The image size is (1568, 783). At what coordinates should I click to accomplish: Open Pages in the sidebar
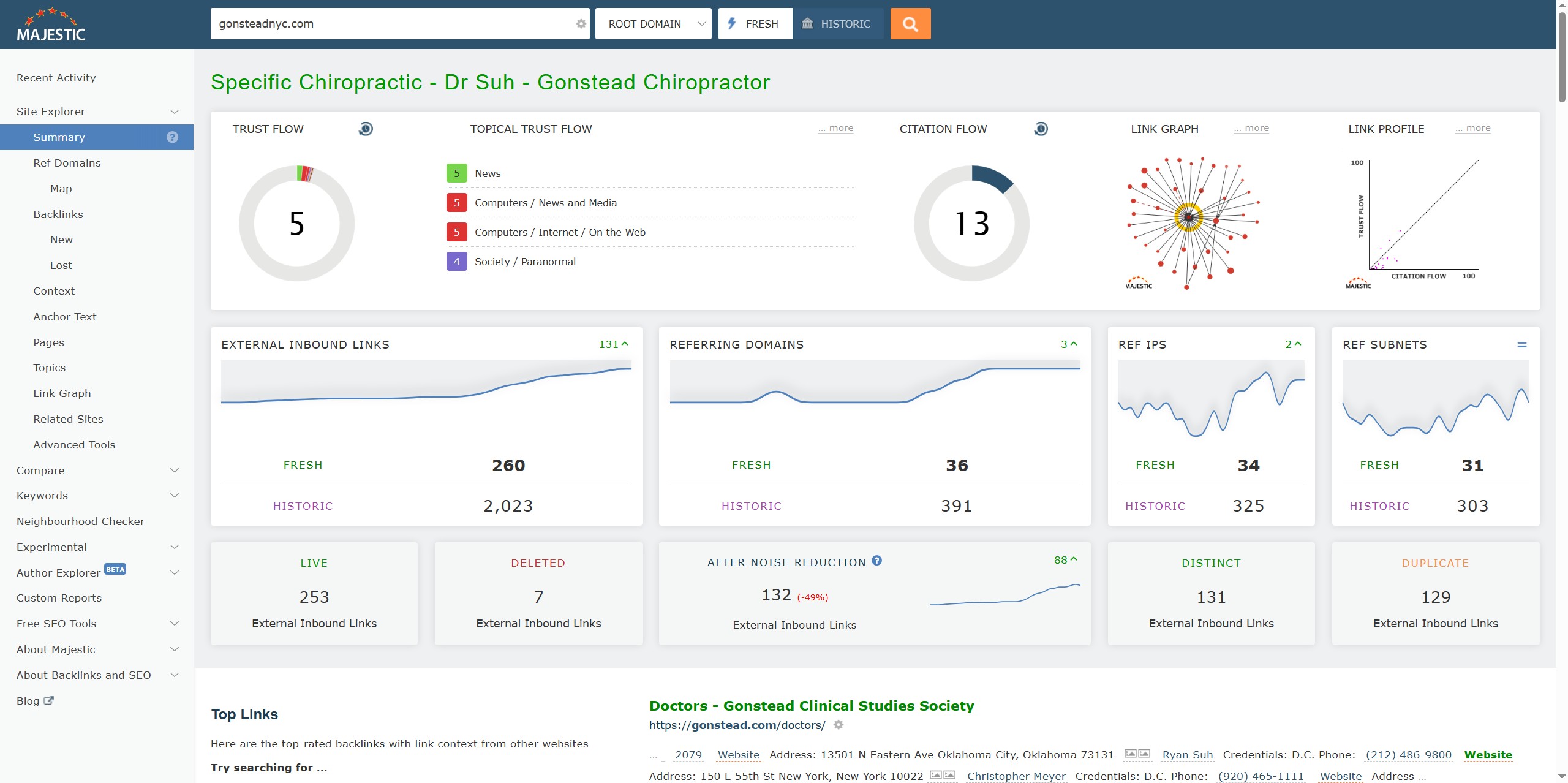(48, 342)
